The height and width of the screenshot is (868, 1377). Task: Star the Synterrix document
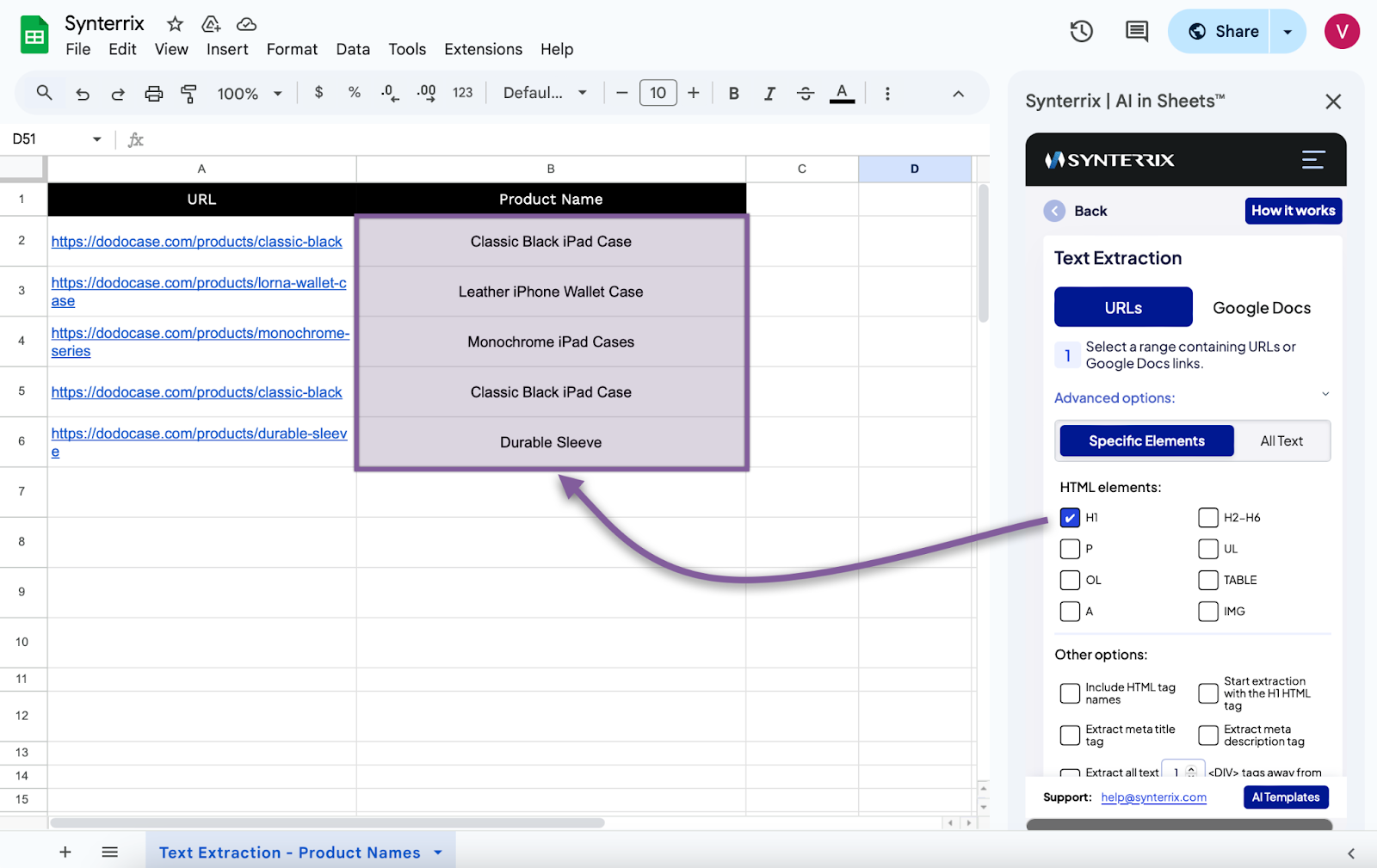coord(175,24)
